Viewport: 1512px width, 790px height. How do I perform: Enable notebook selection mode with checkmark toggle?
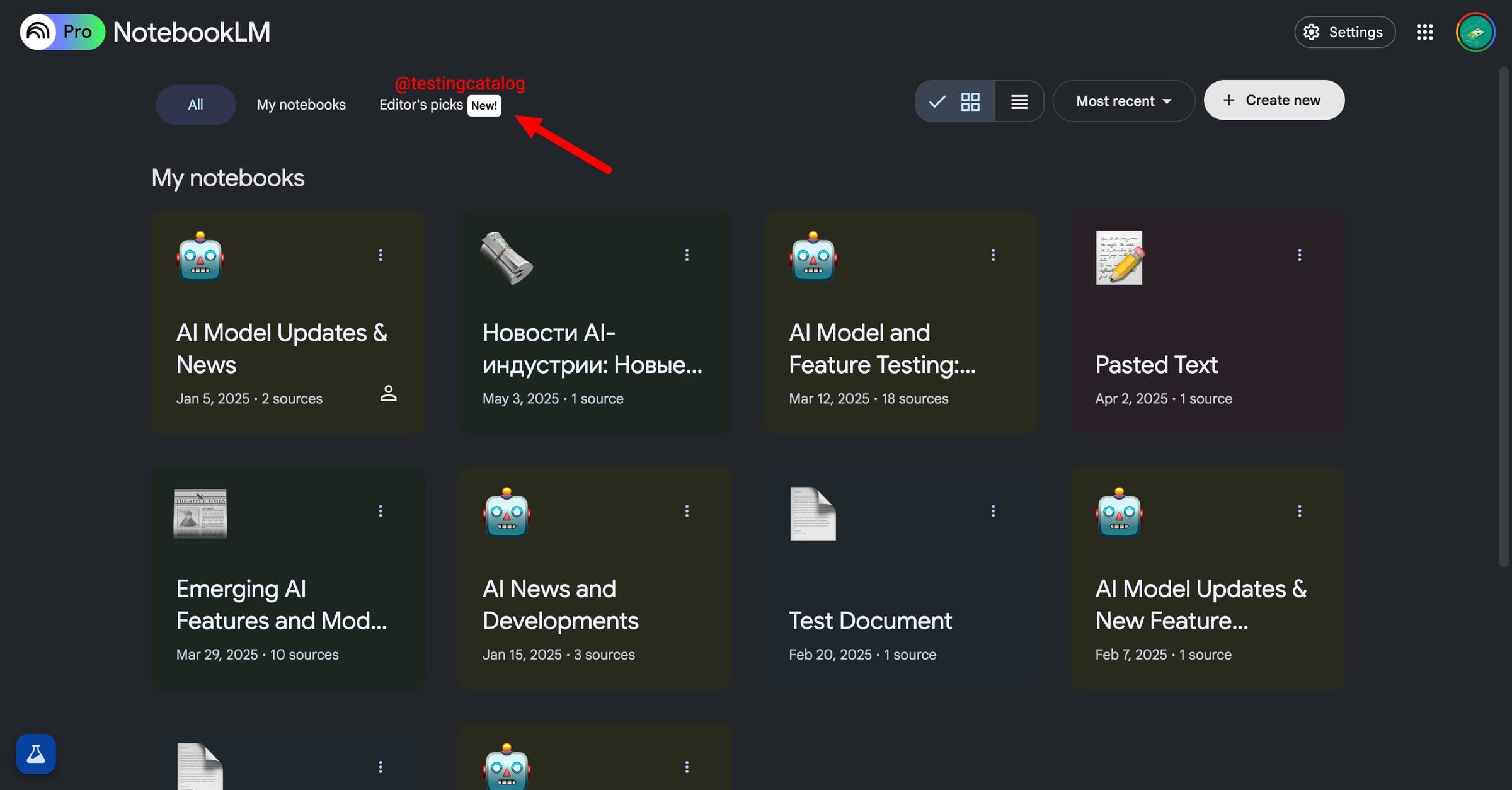[x=936, y=101]
